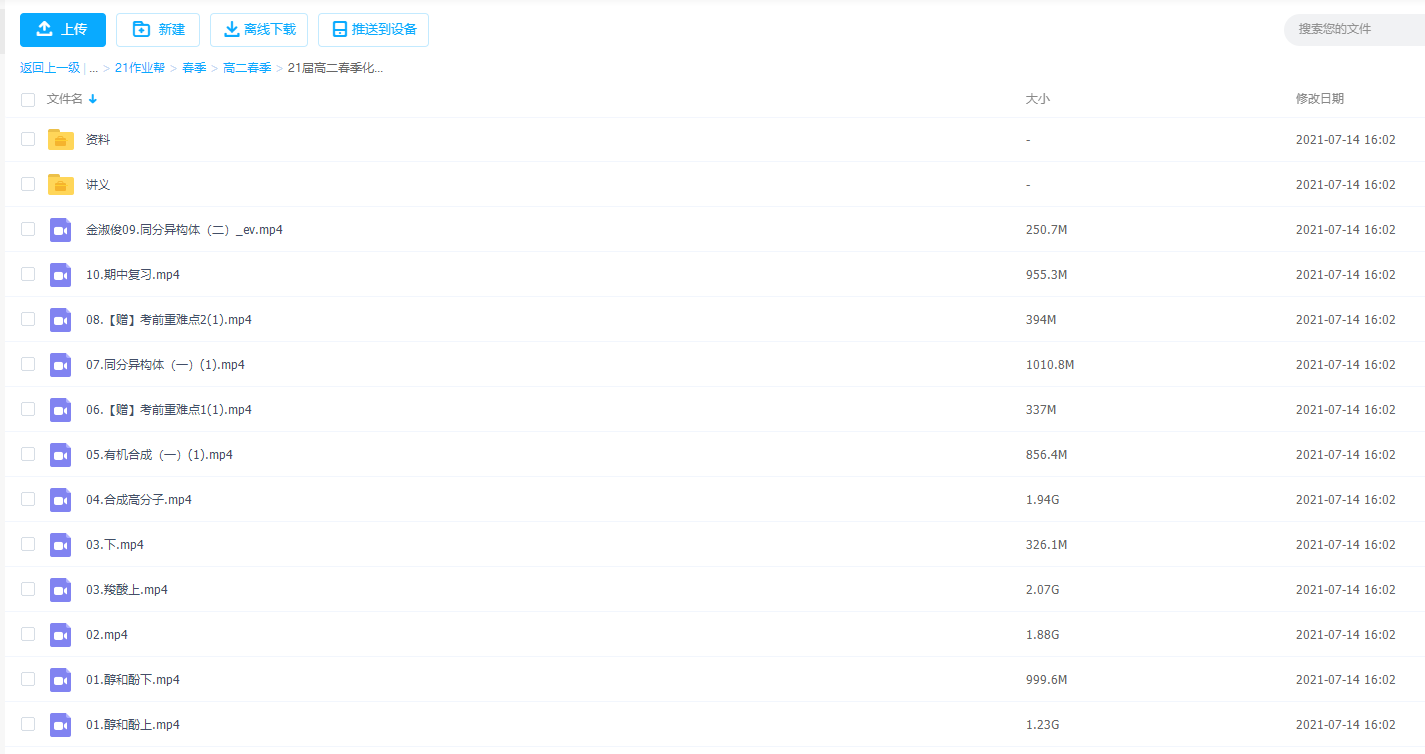Click video icon of 10.期中复习.mp4
1425x754 pixels.
pyautogui.click(x=61, y=275)
